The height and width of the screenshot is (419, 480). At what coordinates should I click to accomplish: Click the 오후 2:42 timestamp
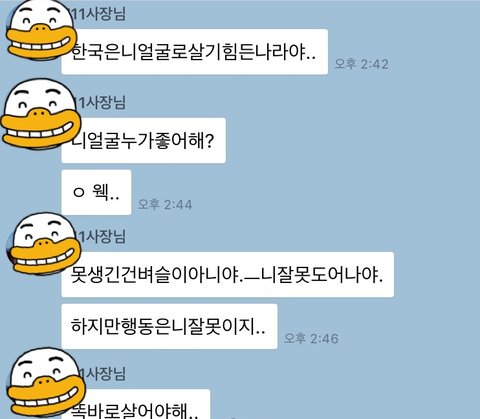coord(362,64)
